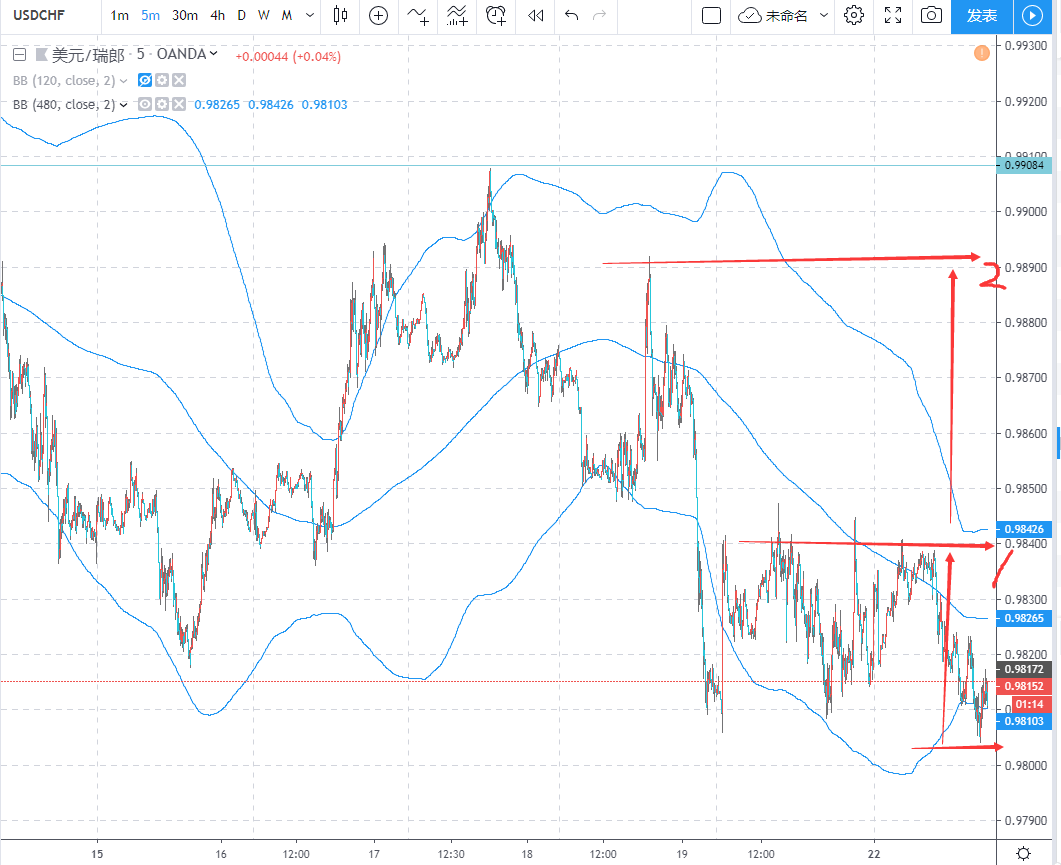This screenshot has width=1061, height=865.
Task: Click the orange warning notification icon
Action: (982, 53)
